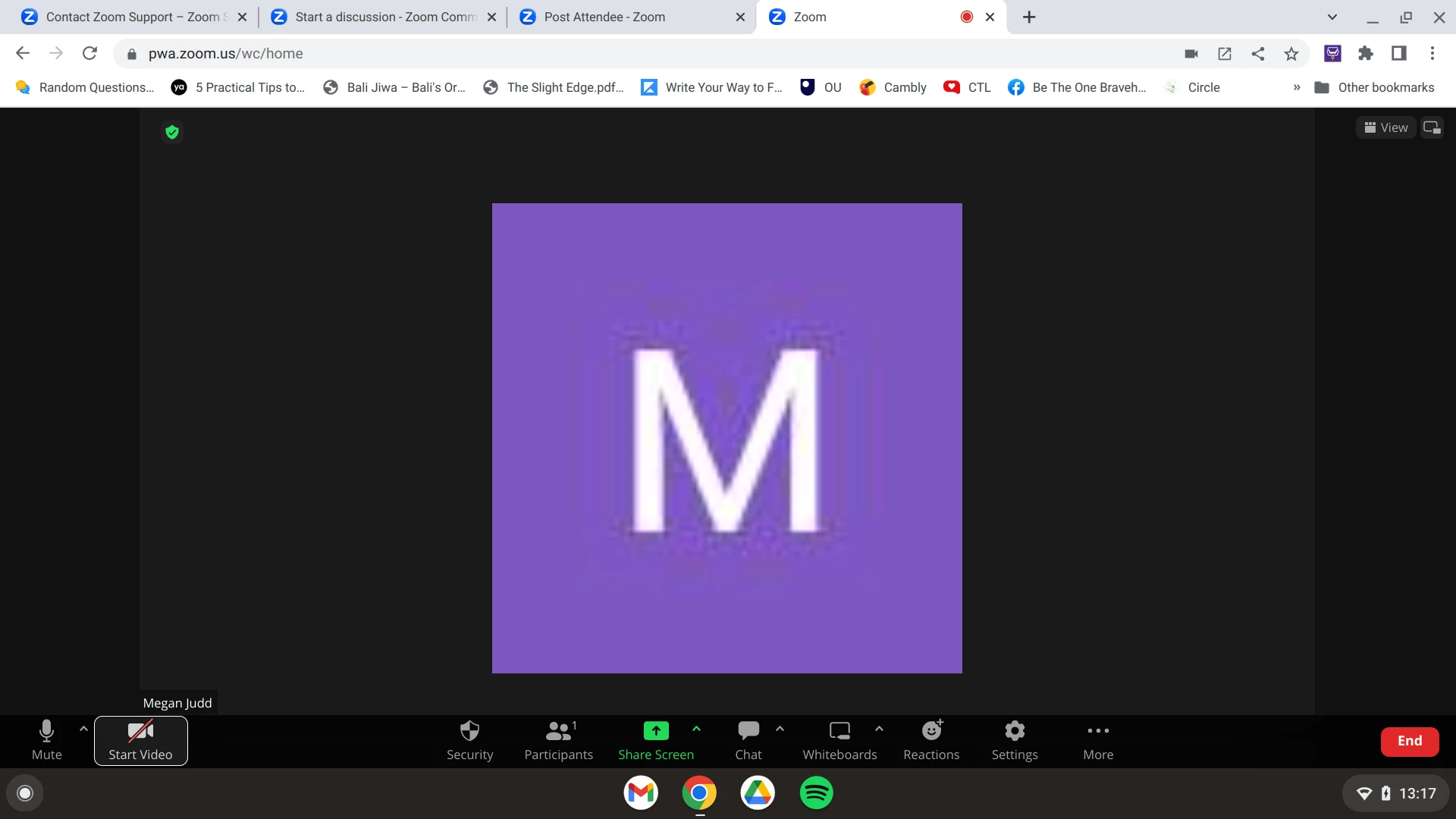Open Spotify from the shelf
1456x819 pixels.
click(x=816, y=793)
